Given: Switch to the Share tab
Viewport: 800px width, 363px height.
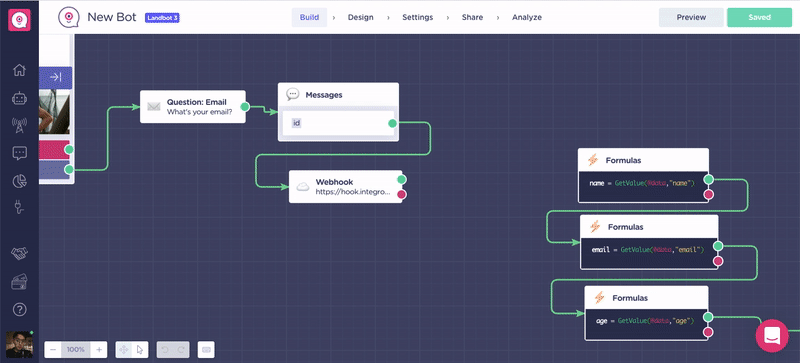Looking at the screenshot, I should pos(472,17).
